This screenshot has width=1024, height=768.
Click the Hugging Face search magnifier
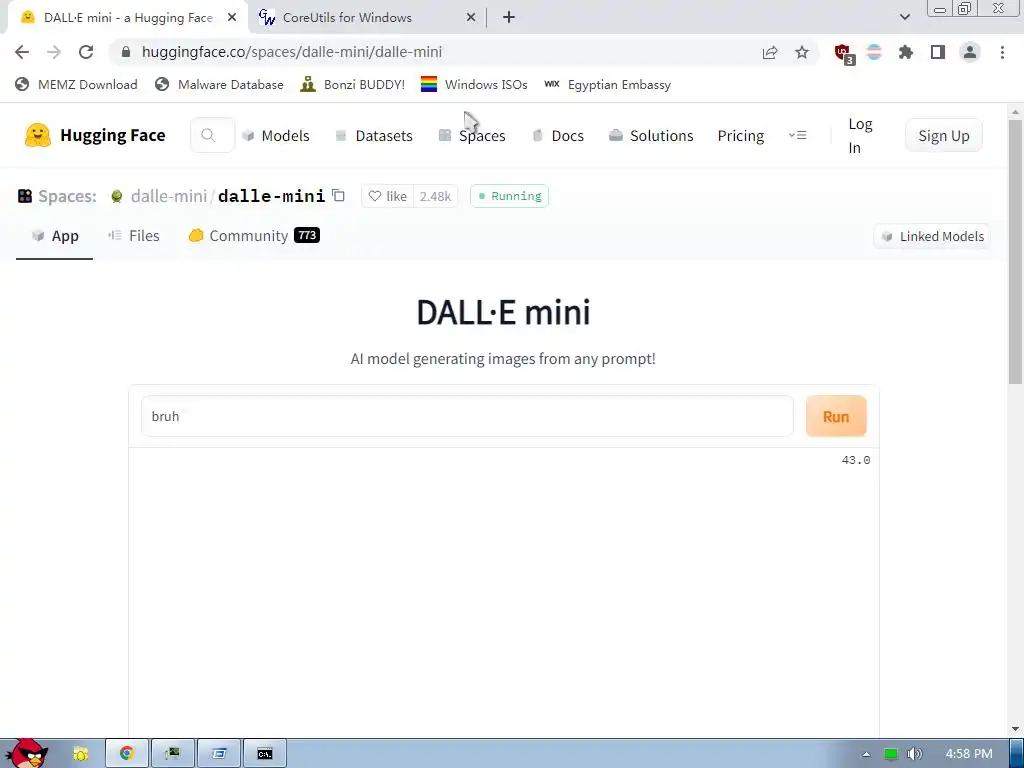pyautogui.click(x=208, y=135)
